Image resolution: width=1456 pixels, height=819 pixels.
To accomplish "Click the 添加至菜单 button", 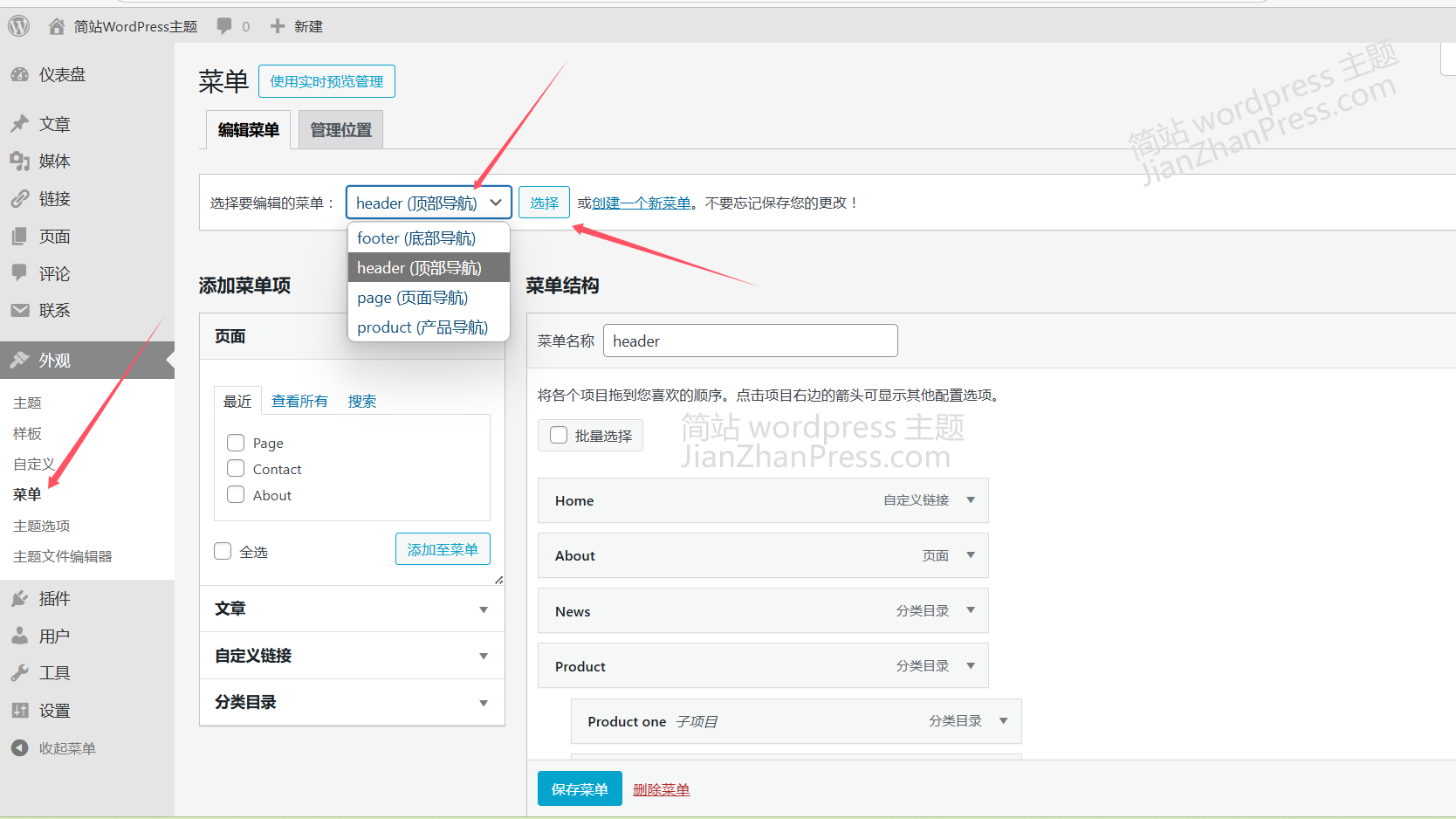I will 443,549.
